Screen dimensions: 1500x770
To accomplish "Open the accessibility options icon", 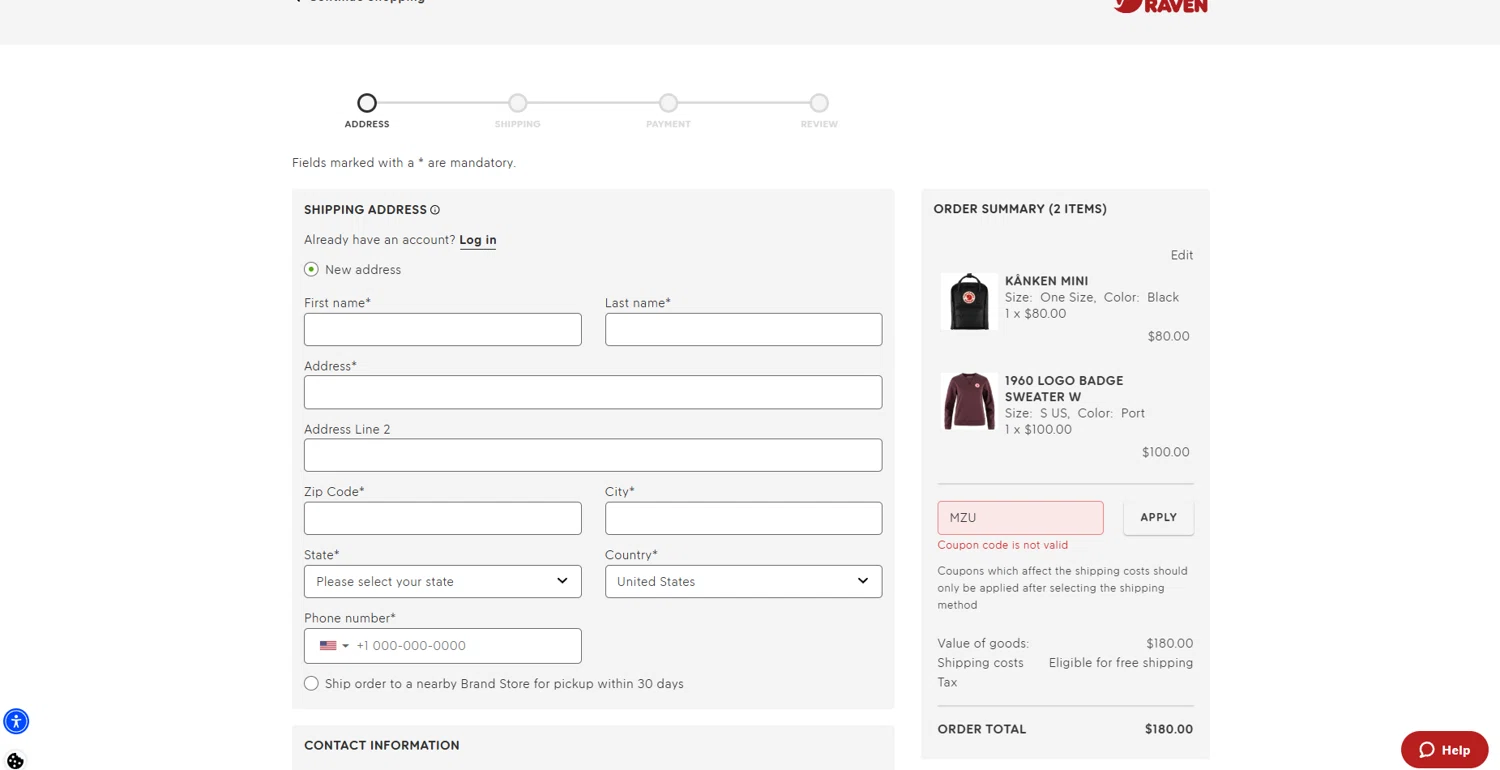I will (16, 721).
